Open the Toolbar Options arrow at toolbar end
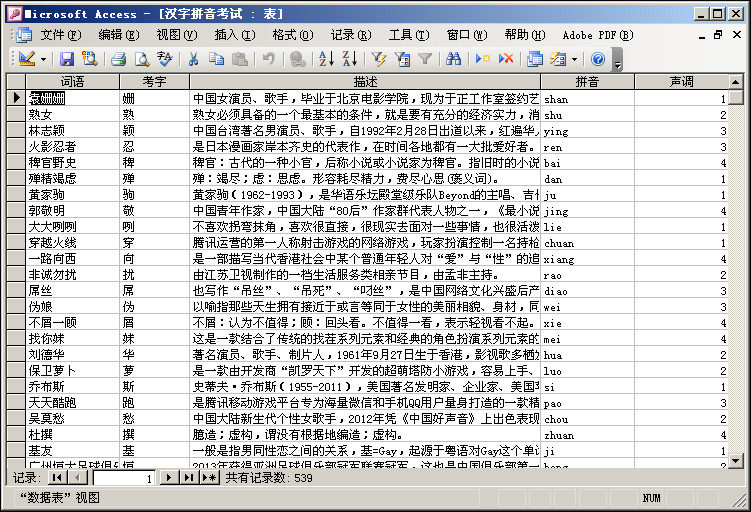This screenshot has height=512, width=751. tap(617, 59)
